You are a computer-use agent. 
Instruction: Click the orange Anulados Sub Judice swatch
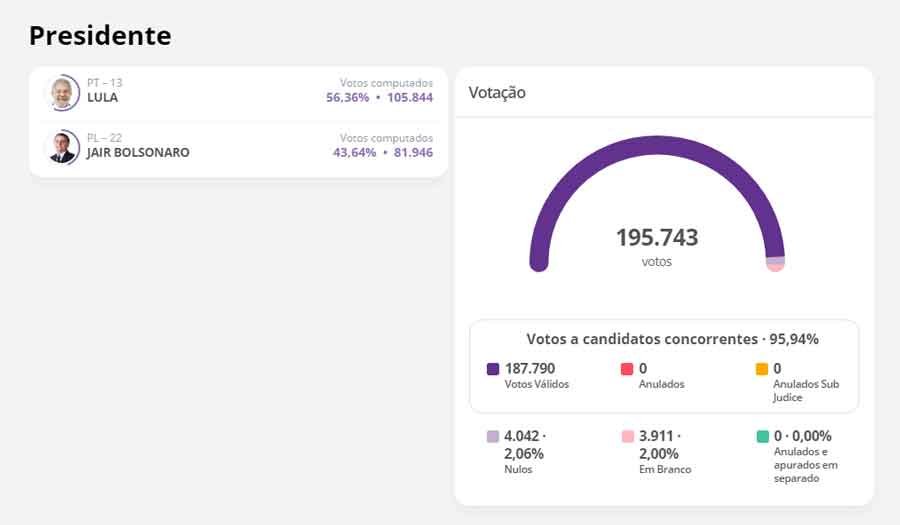(x=762, y=369)
